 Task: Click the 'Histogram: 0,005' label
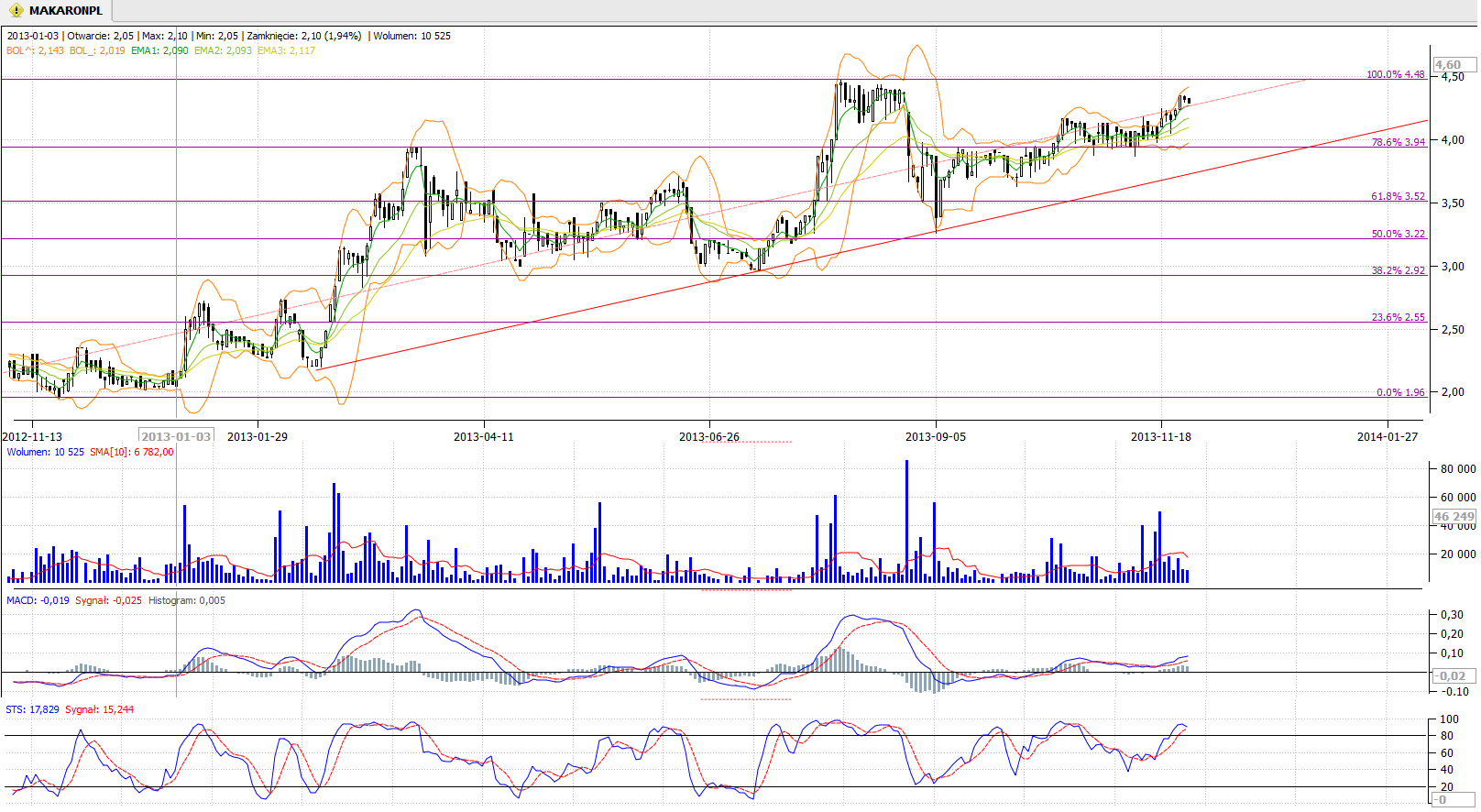(x=187, y=601)
